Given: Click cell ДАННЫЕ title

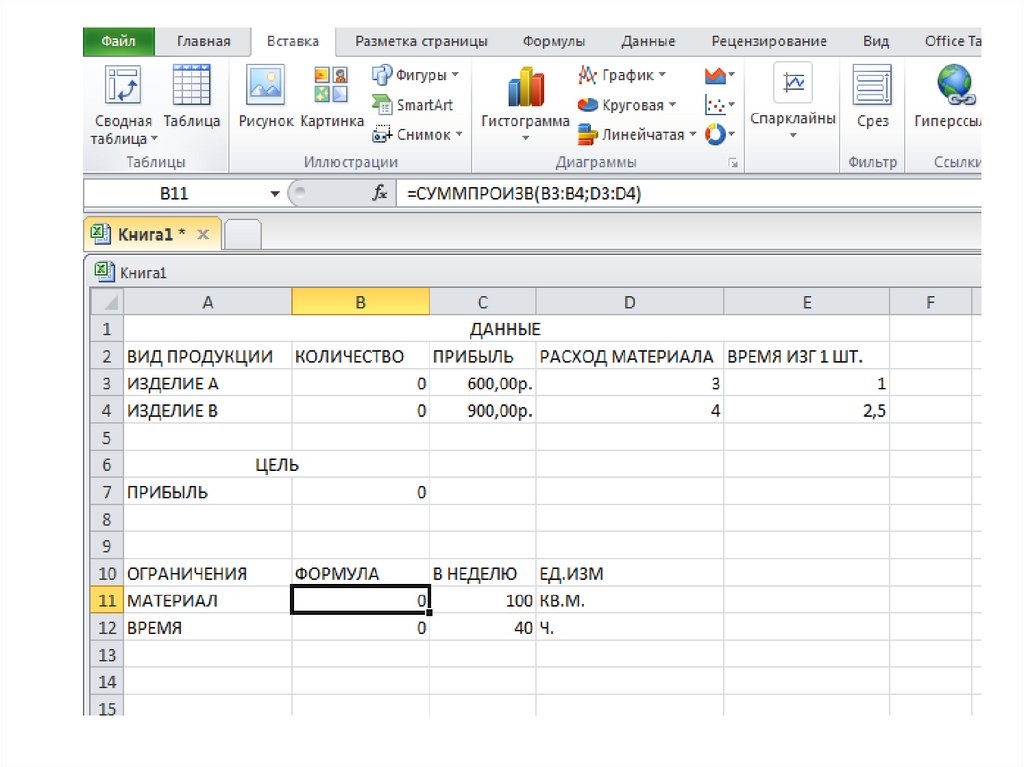Looking at the screenshot, I should pyautogui.click(x=505, y=329).
